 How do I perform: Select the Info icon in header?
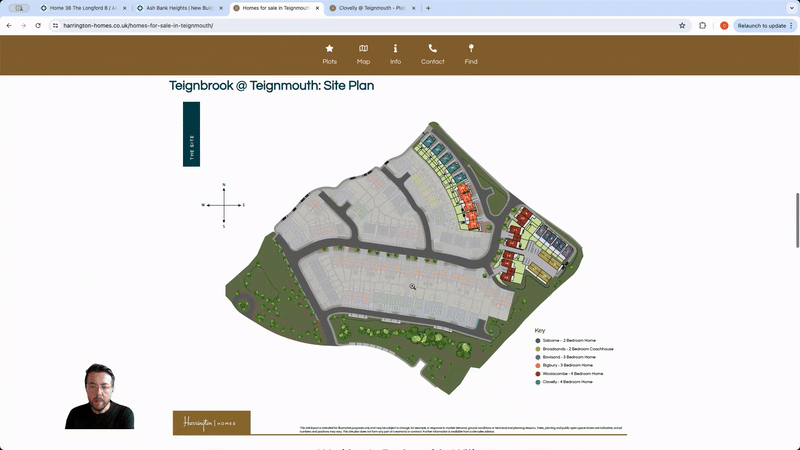click(395, 48)
